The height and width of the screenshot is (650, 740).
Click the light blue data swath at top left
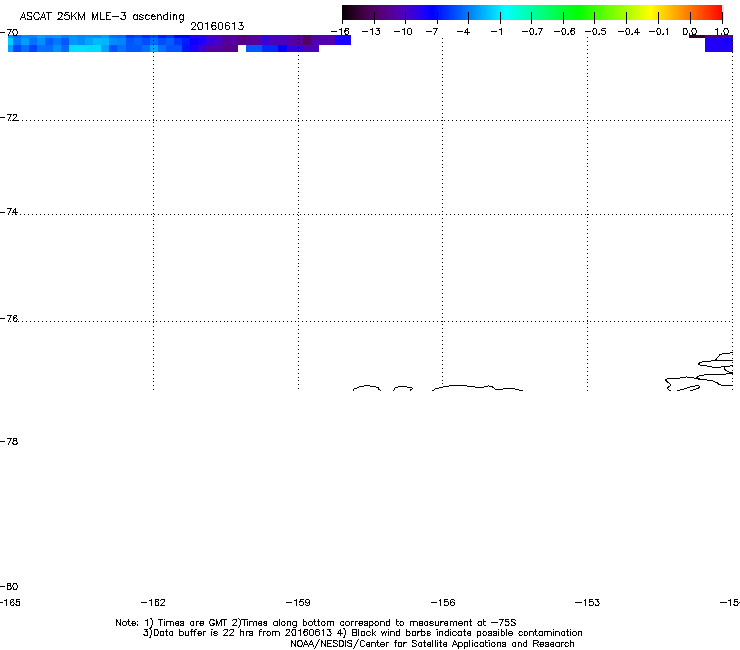tap(85, 43)
